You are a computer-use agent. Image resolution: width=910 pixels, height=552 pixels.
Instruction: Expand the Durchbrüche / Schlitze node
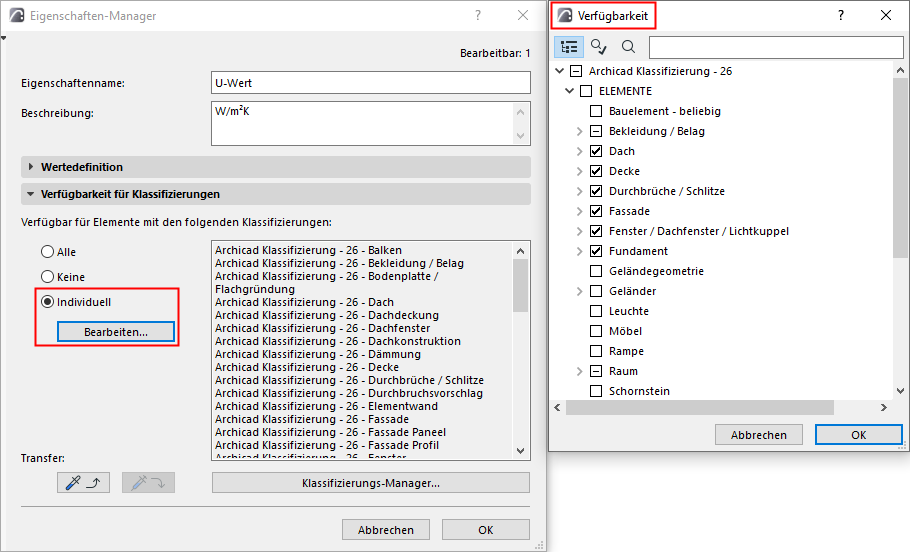pyautogui.click(x=579, y=191)
